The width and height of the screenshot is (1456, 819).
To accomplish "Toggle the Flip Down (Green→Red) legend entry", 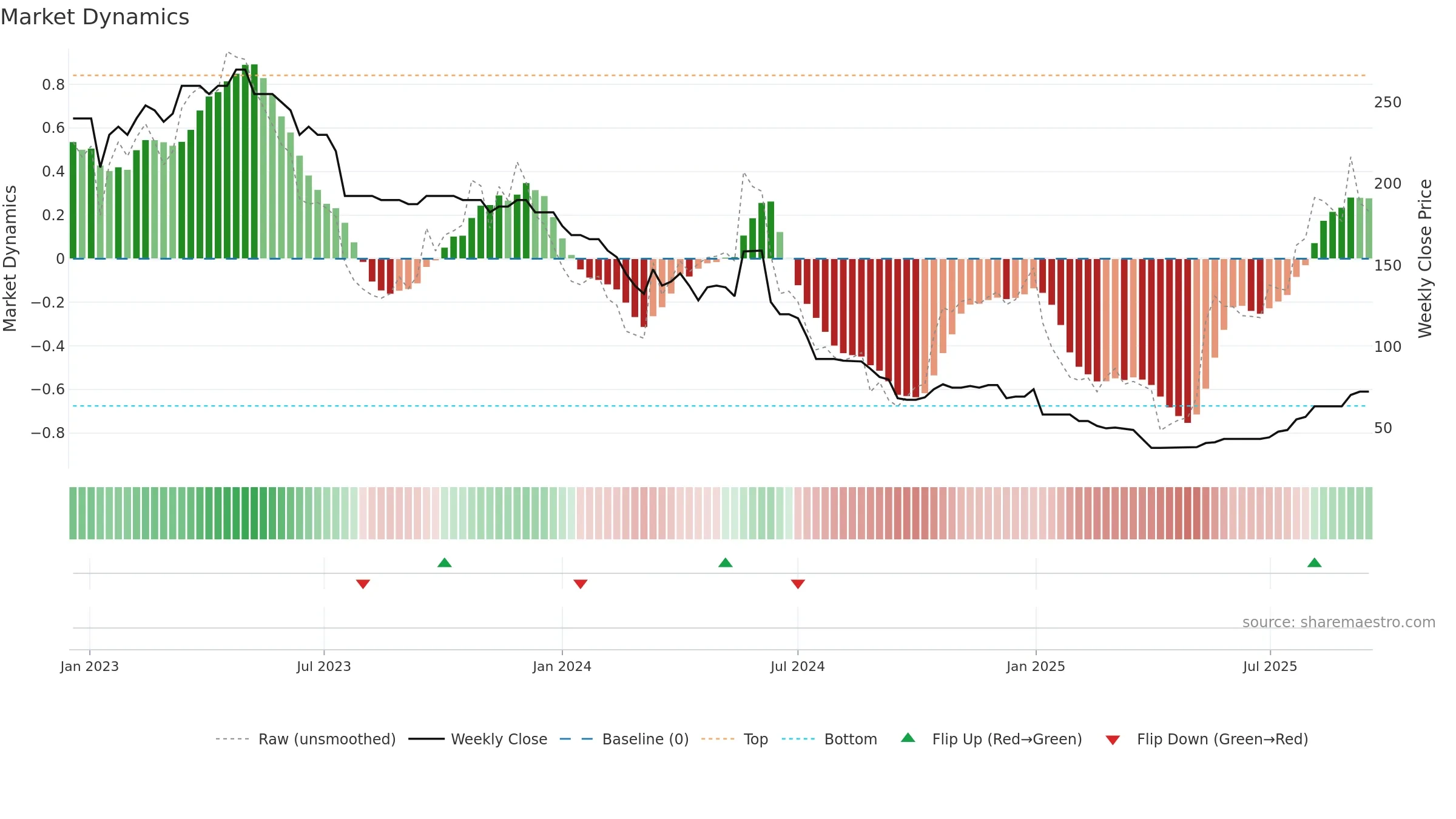I will pos(1207,739).
